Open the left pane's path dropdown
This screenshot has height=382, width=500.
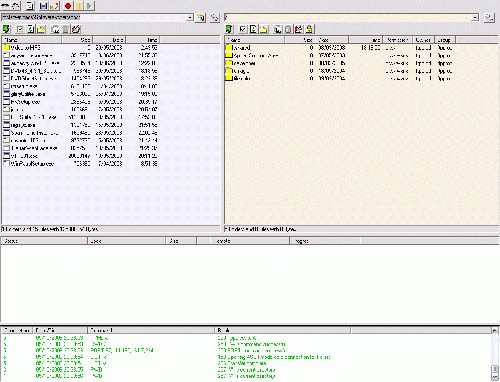coord(190,17)
